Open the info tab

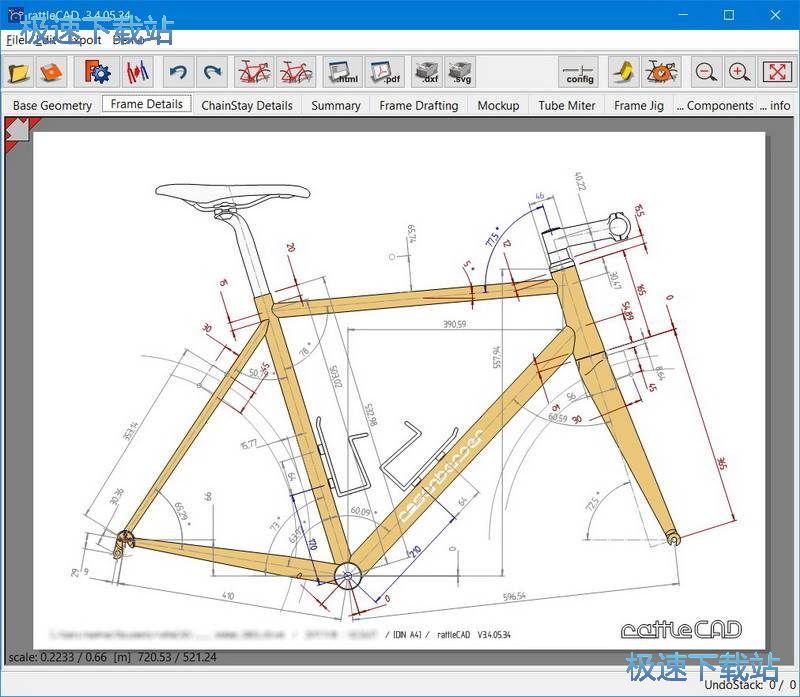pyautogui.click(x=774, y=105)
